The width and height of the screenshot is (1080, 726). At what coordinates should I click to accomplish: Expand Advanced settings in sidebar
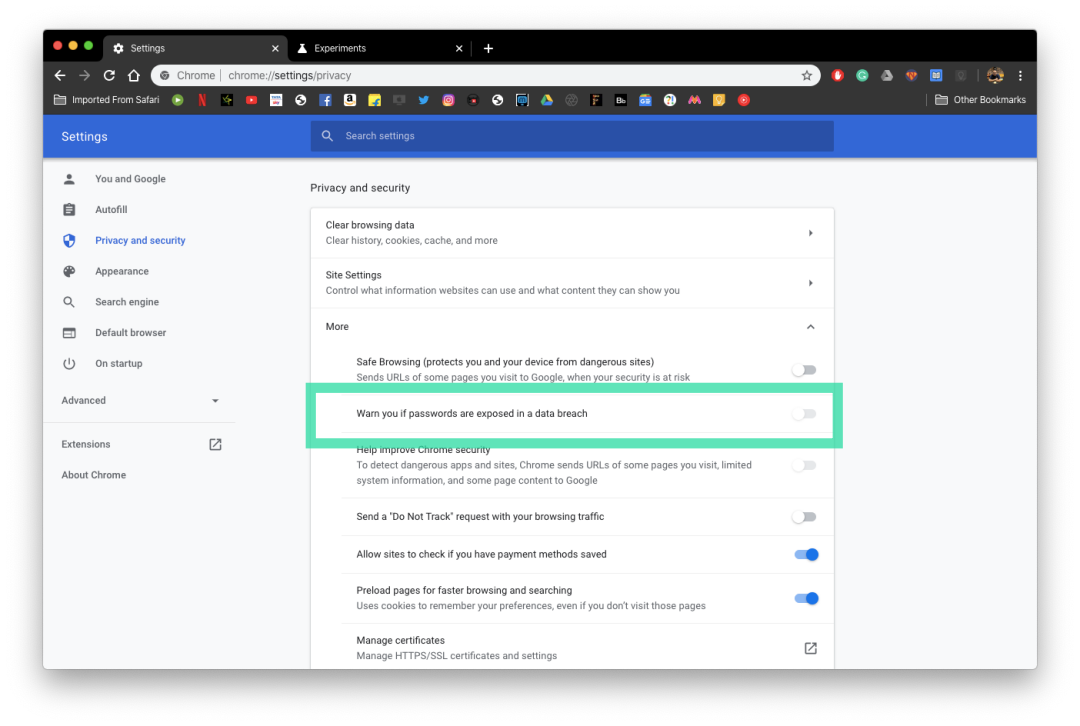coord(140,400)
